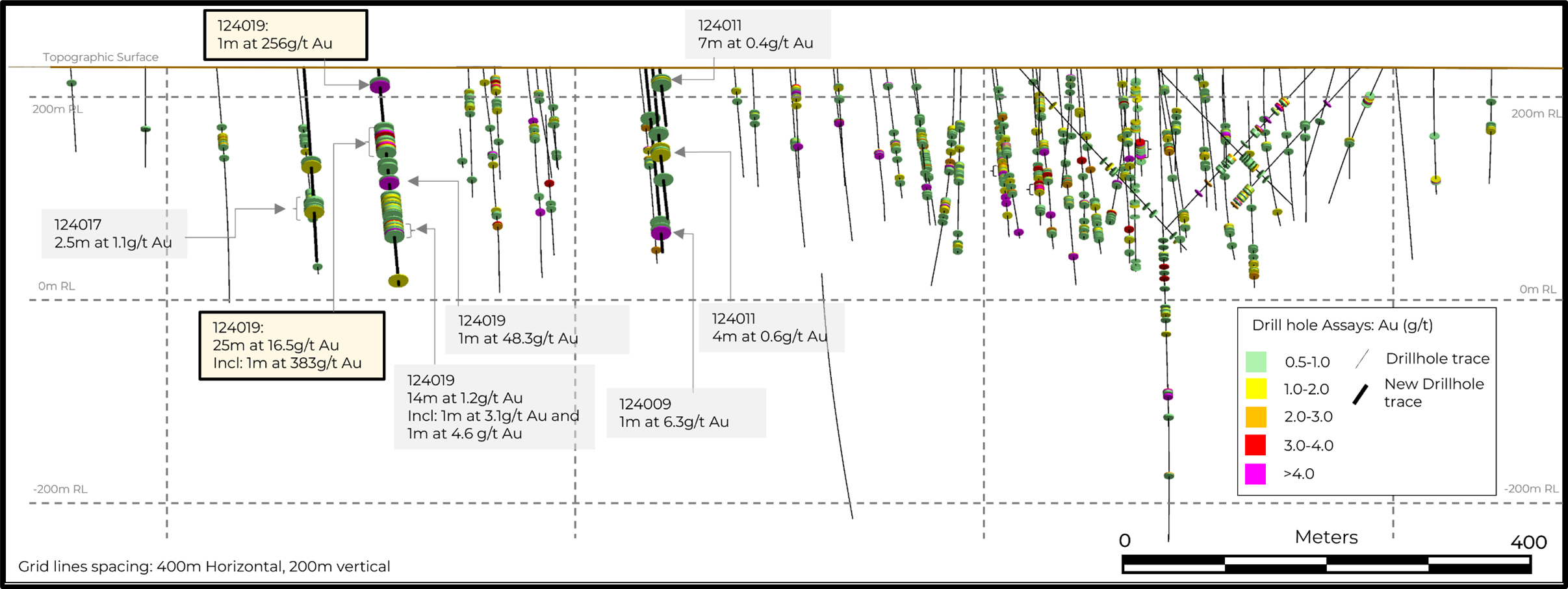1568x589 pixels.
Task: Click the arrowhead for 124009 6.3g/t intercept
Action: (x=679, y=232)
